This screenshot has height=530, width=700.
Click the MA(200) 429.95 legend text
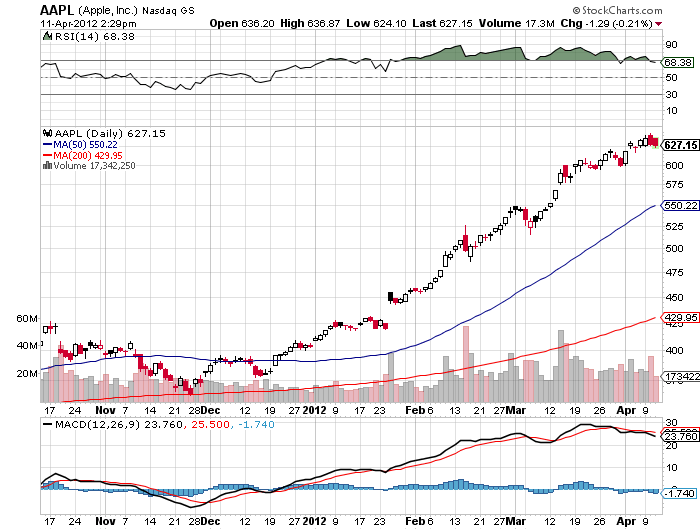(88, 155)
